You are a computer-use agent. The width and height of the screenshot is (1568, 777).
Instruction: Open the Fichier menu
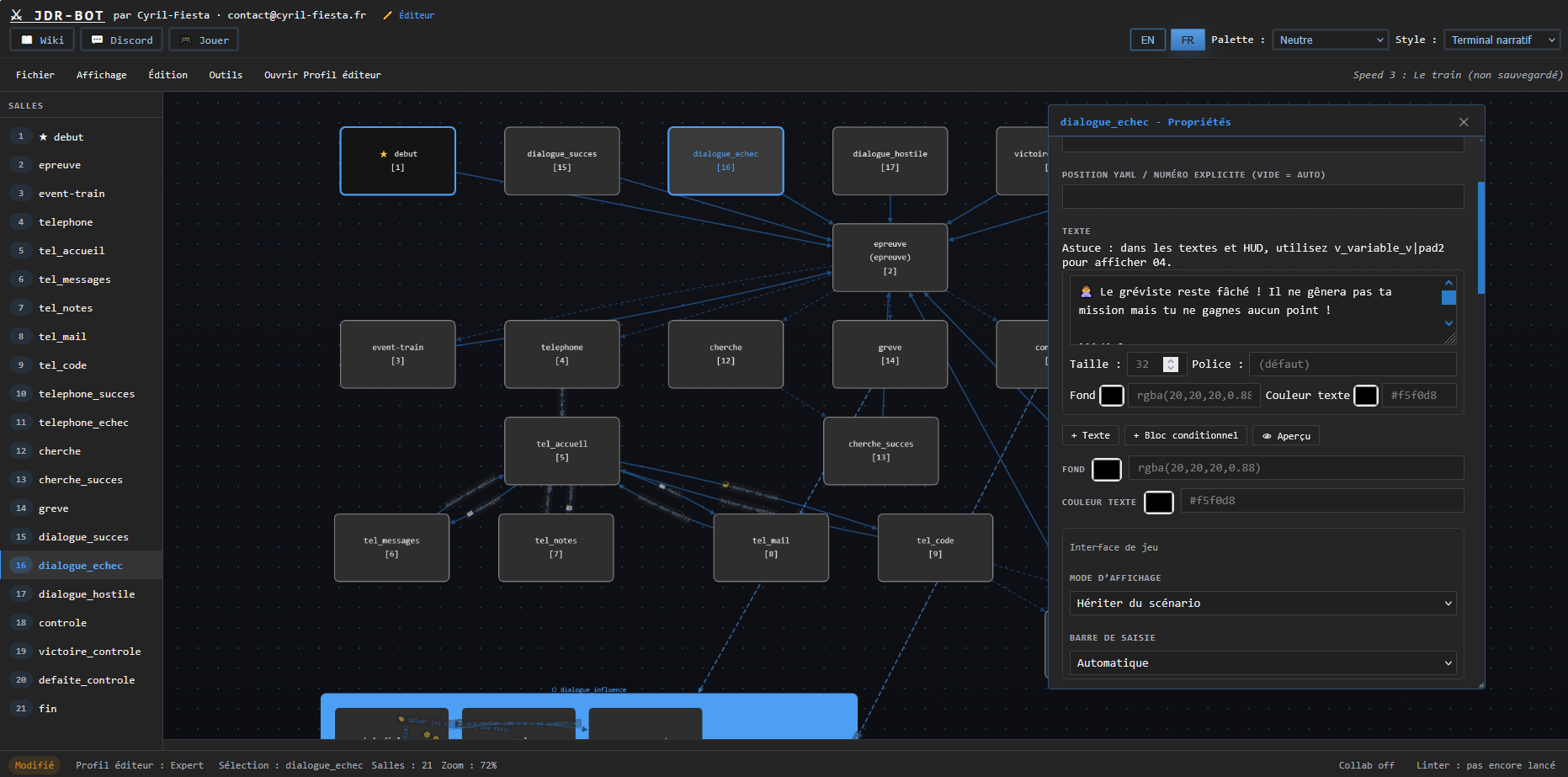(35, 75)
